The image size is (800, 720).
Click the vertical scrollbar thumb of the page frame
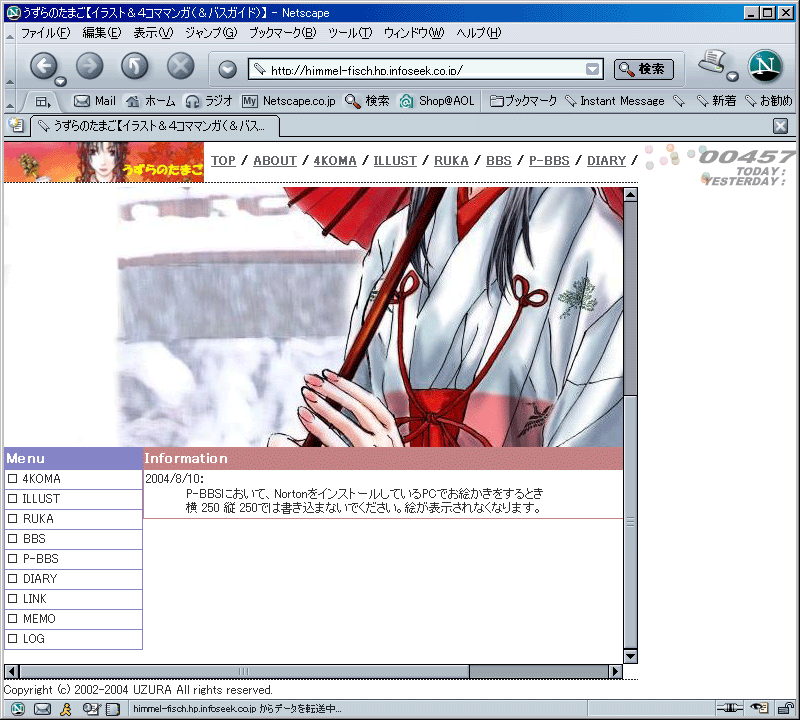coord(631,522)
